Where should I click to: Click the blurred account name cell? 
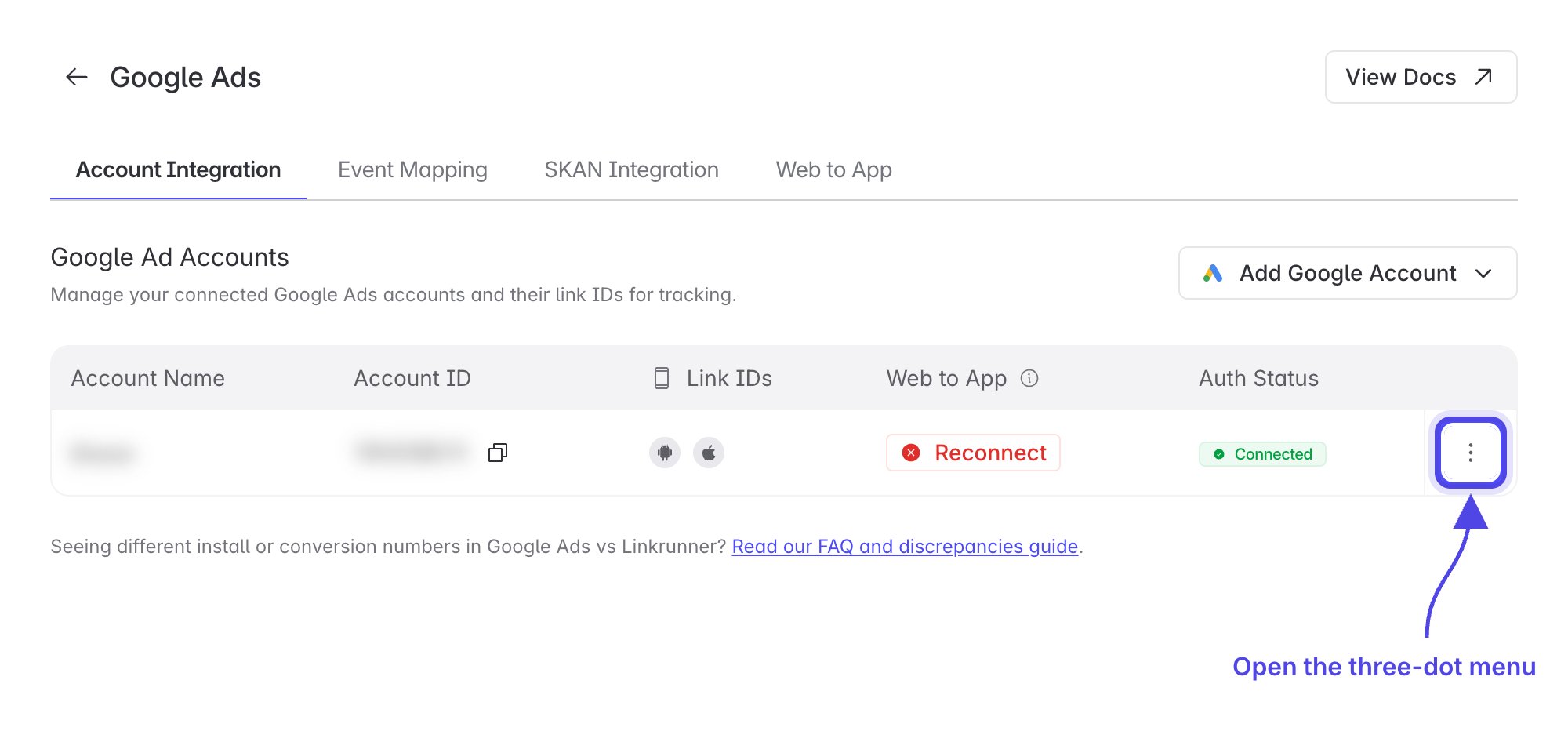click(102, 453)
